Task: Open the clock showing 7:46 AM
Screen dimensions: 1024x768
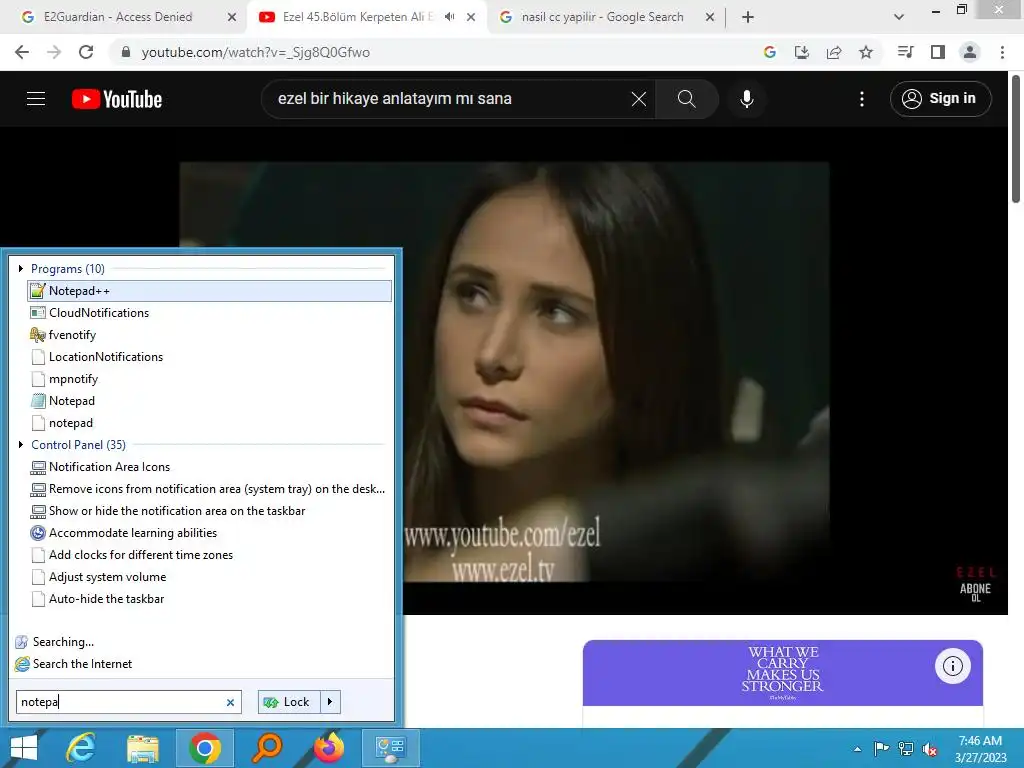Action: [x=980, y=749]
